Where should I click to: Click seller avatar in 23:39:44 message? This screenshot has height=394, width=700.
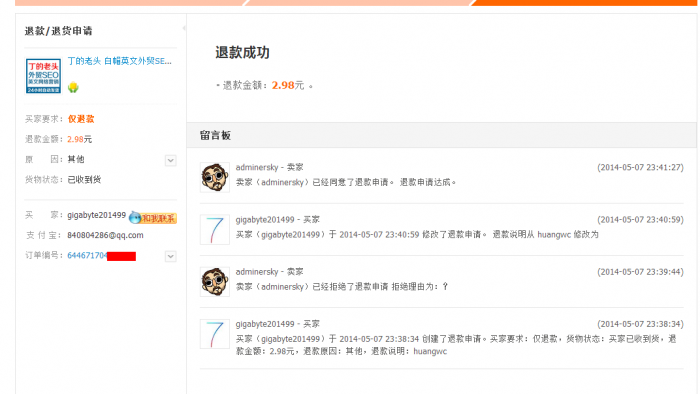click(x=215, y=282)
